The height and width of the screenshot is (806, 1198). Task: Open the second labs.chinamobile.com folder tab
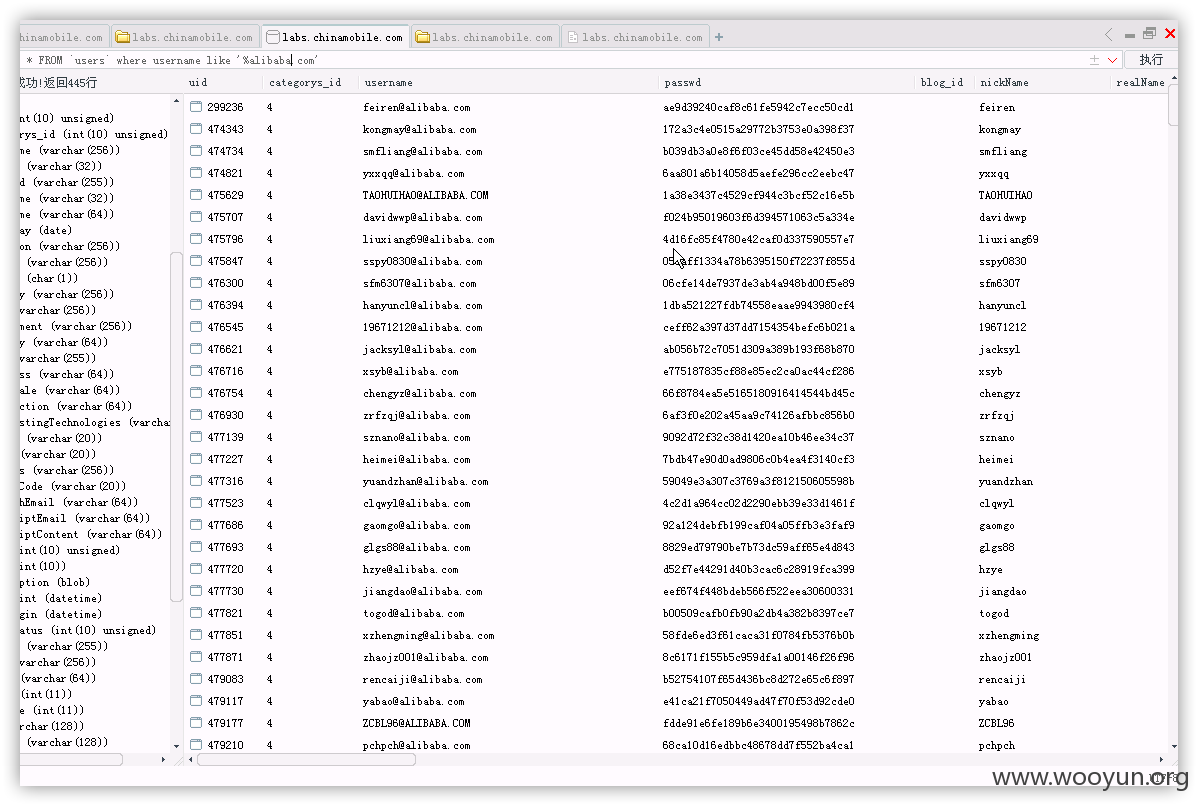point(184,37)
